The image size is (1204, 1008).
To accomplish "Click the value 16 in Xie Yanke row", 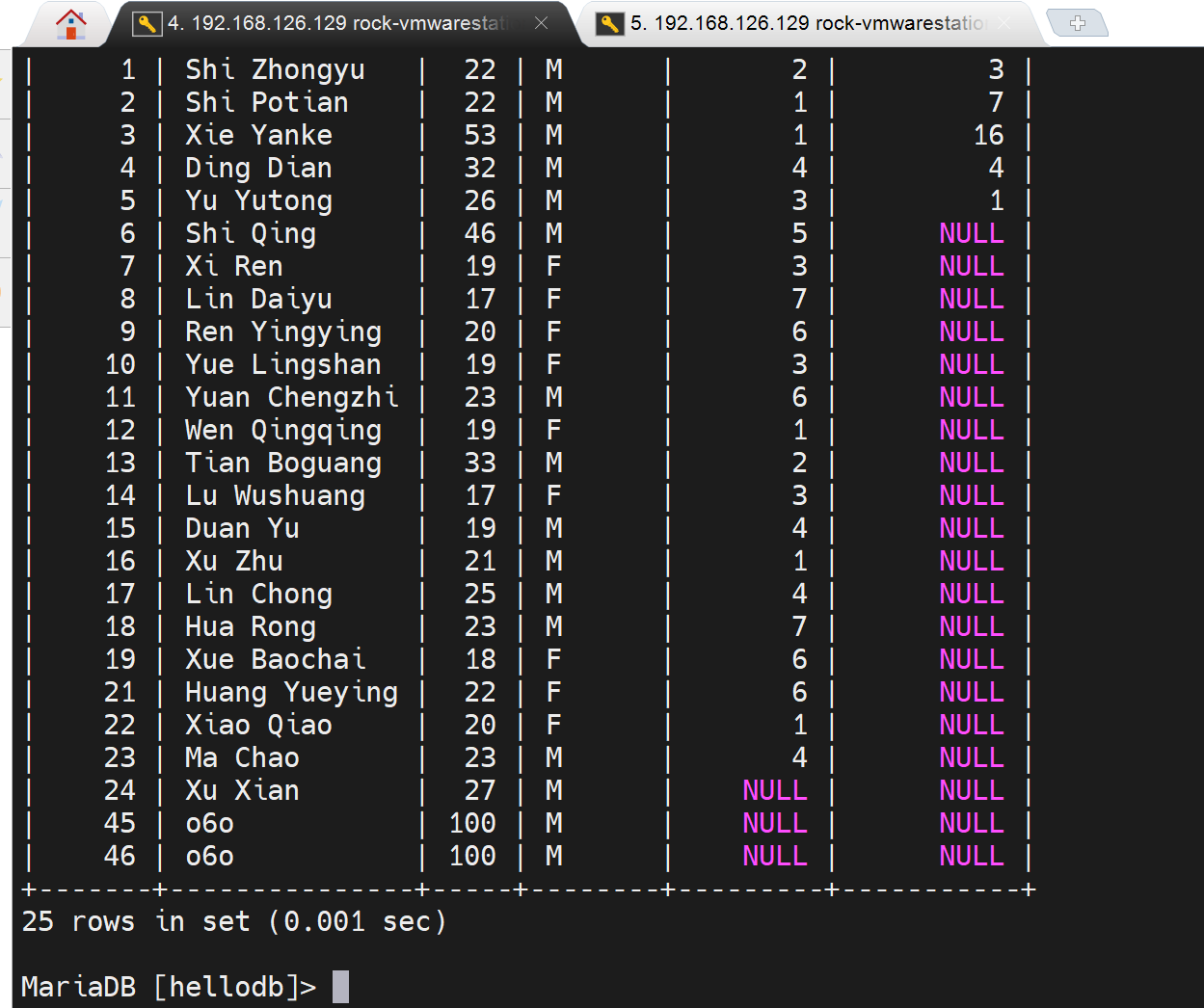I will [x=988, y=136].
